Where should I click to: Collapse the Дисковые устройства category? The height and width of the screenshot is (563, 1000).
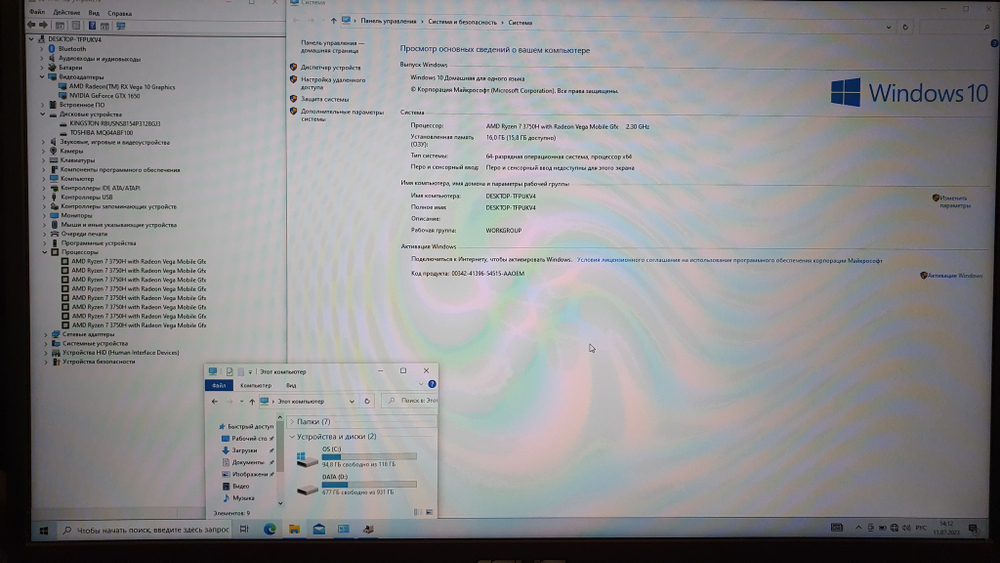[43, 114]
